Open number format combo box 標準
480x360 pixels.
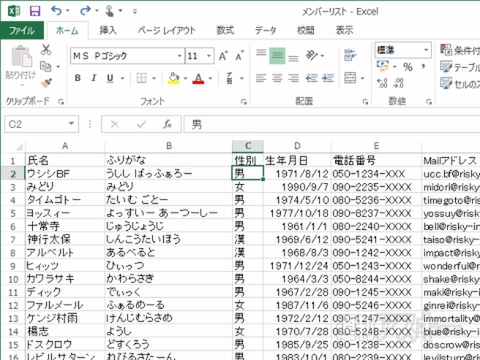pos(403,50)
